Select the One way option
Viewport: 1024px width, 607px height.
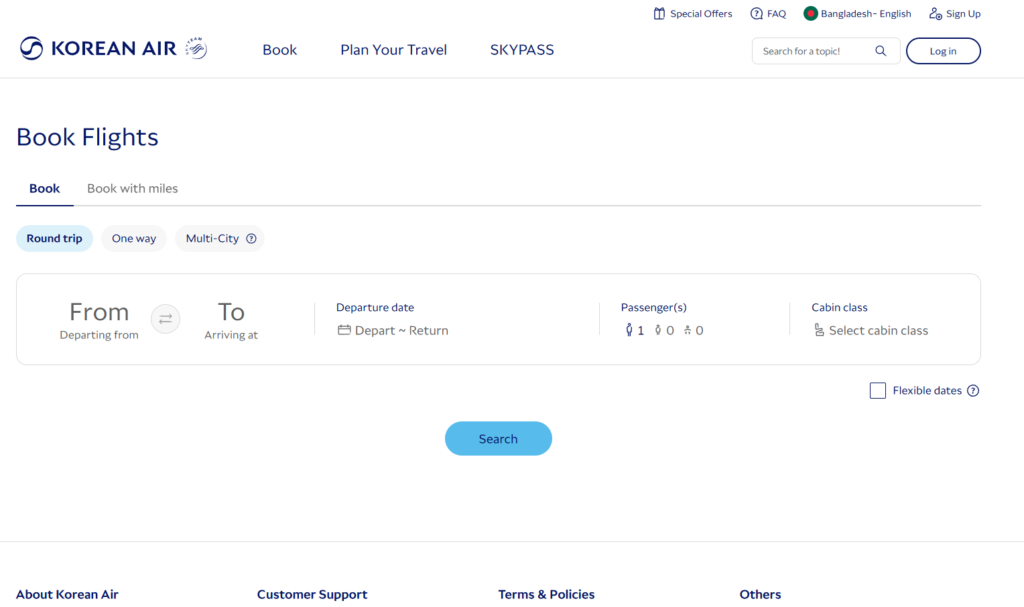[x=134, y=239]
